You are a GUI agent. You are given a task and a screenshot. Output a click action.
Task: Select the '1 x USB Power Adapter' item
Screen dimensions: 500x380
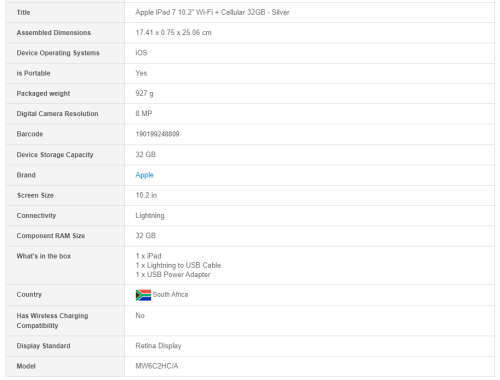click(x=173, y=275)
